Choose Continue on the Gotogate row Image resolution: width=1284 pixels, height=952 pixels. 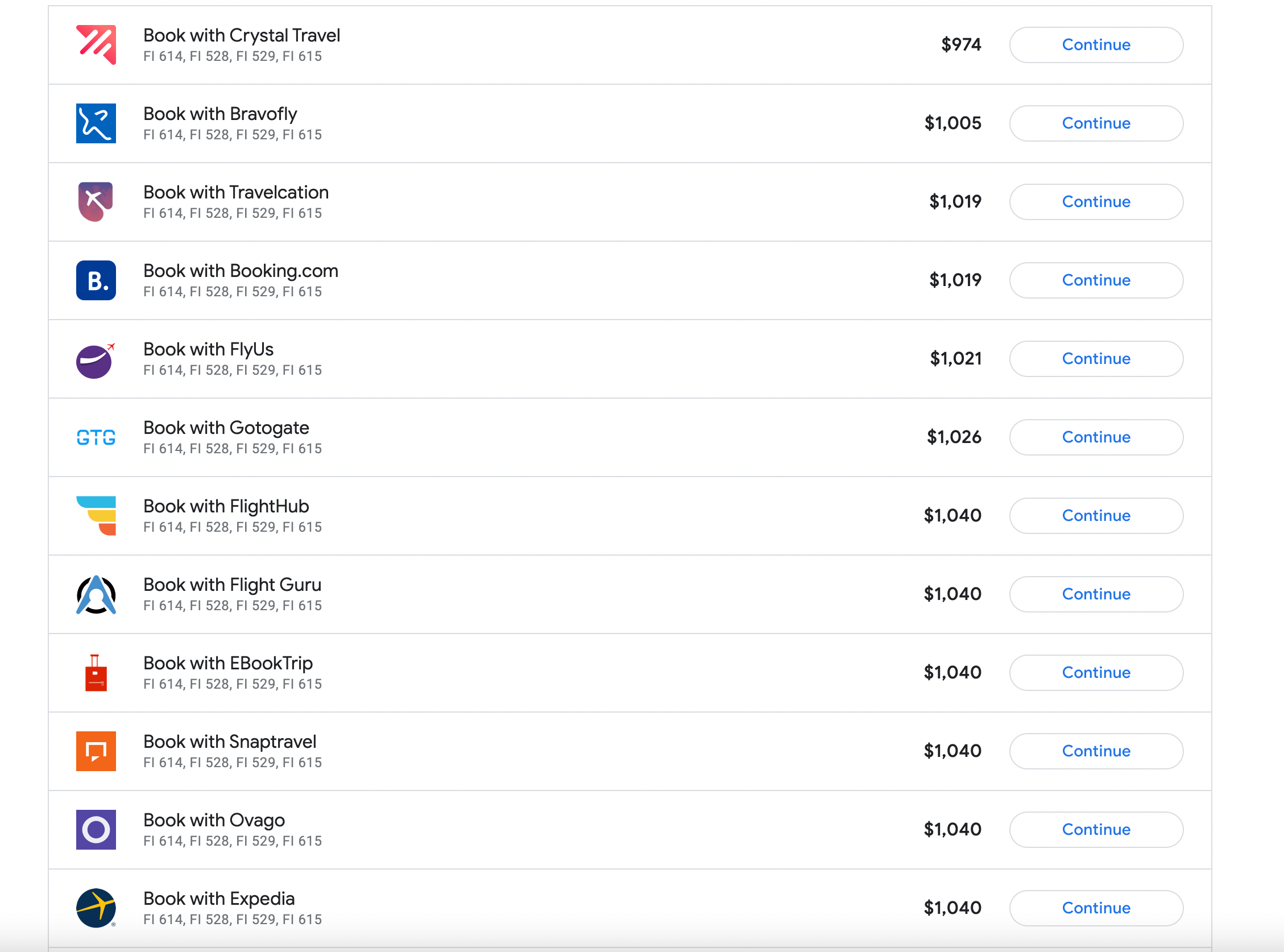1096,437
